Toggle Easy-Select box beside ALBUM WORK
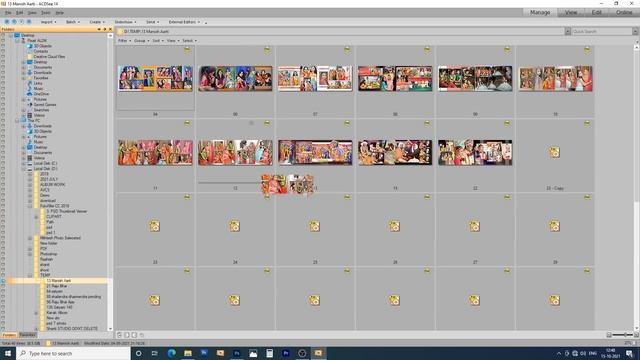 (3, 184)
